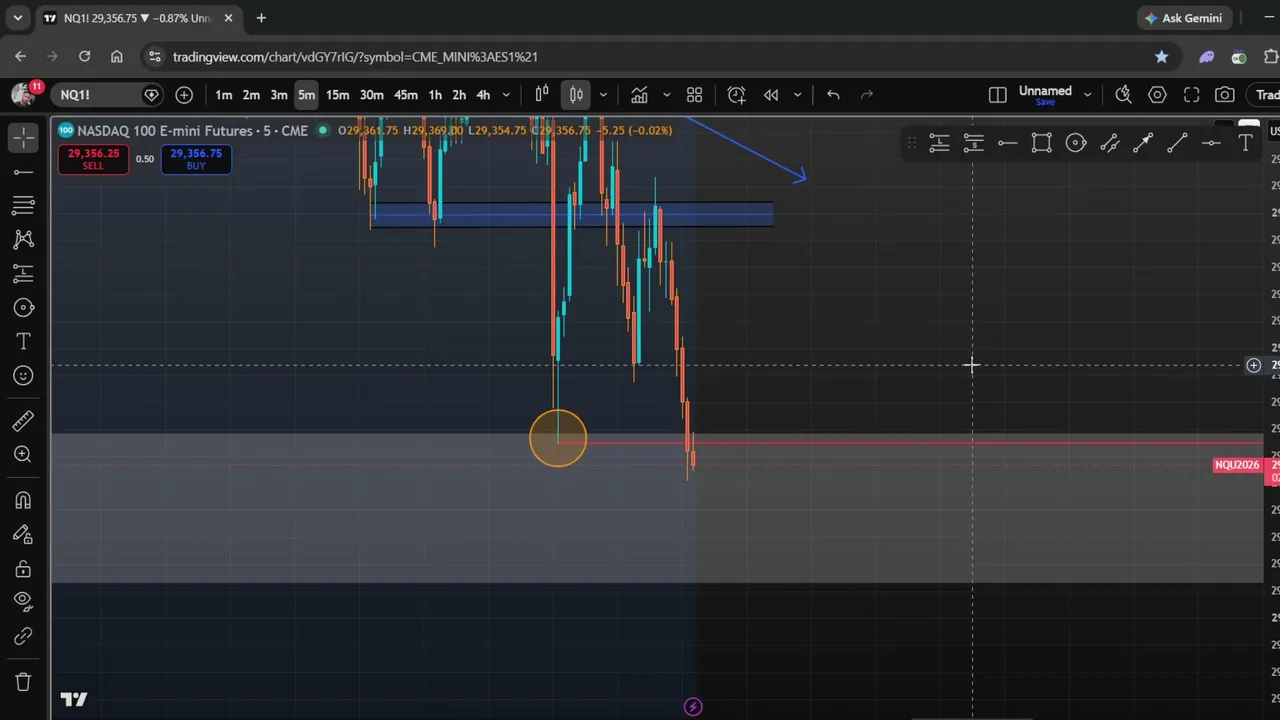The width and height of the screenshot is (1280, 720).
Task: Expand the indicators favorites dropdown
Action: pyautogui.click(x=666, y=95)
